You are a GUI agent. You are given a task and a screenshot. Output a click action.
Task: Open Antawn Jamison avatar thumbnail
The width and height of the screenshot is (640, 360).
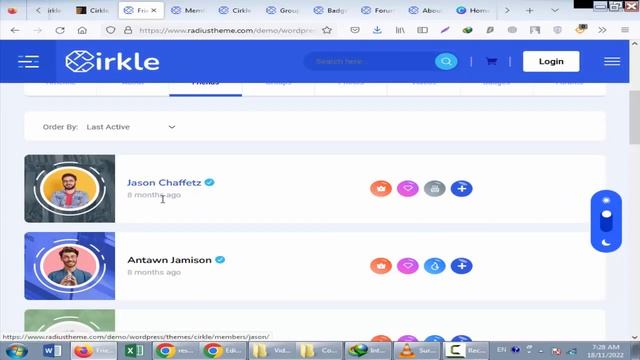tap(69, 266)
